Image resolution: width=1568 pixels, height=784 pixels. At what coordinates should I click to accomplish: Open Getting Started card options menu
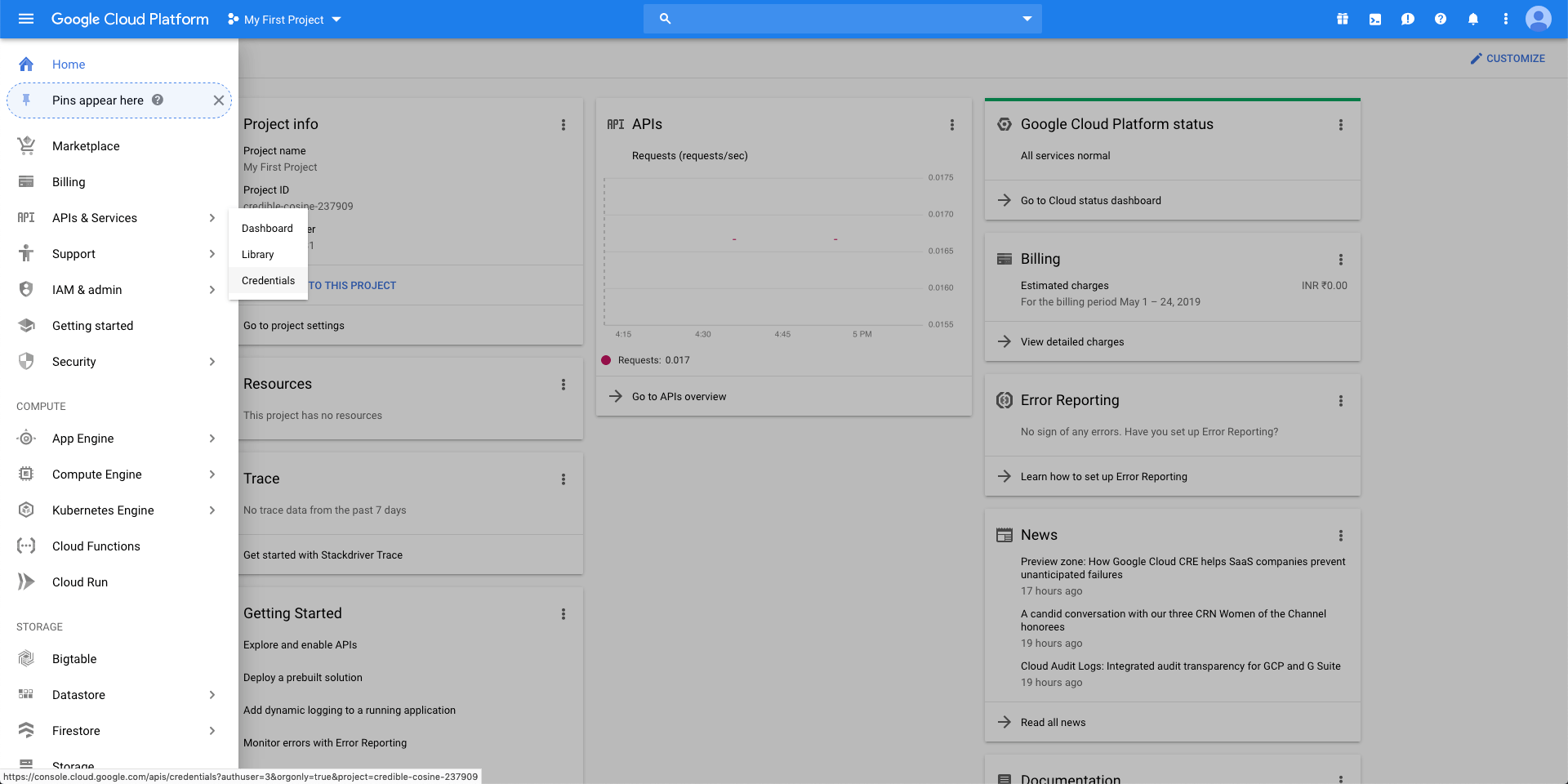coord(563,614)
